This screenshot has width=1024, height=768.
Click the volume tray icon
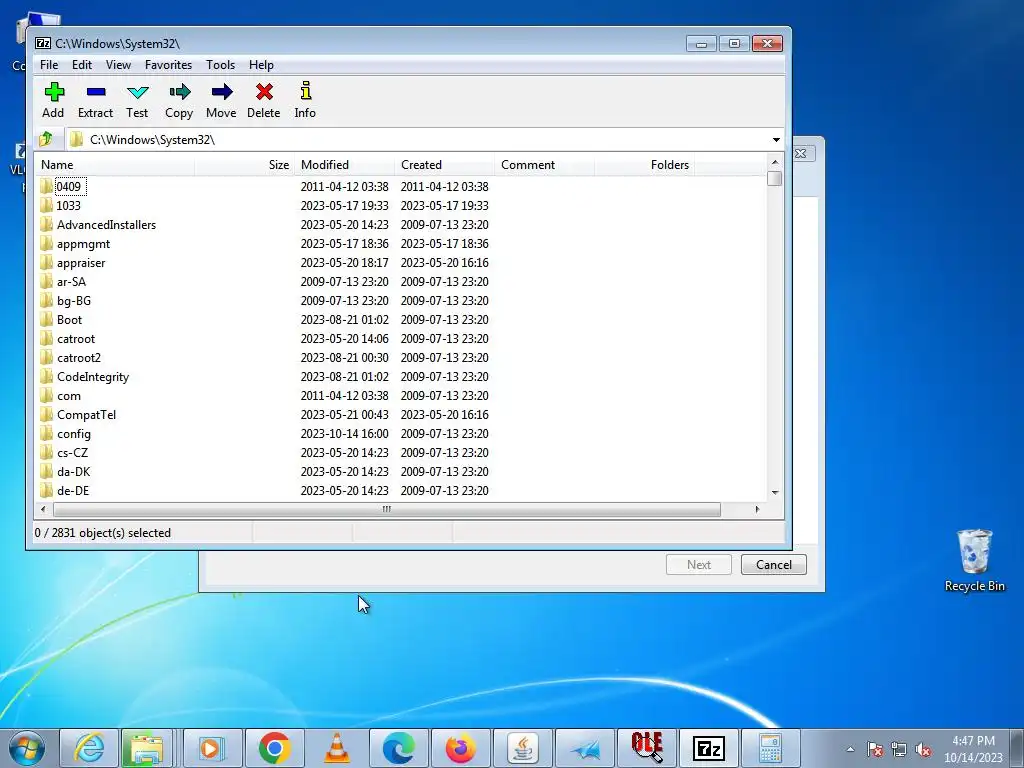point(923,749)
